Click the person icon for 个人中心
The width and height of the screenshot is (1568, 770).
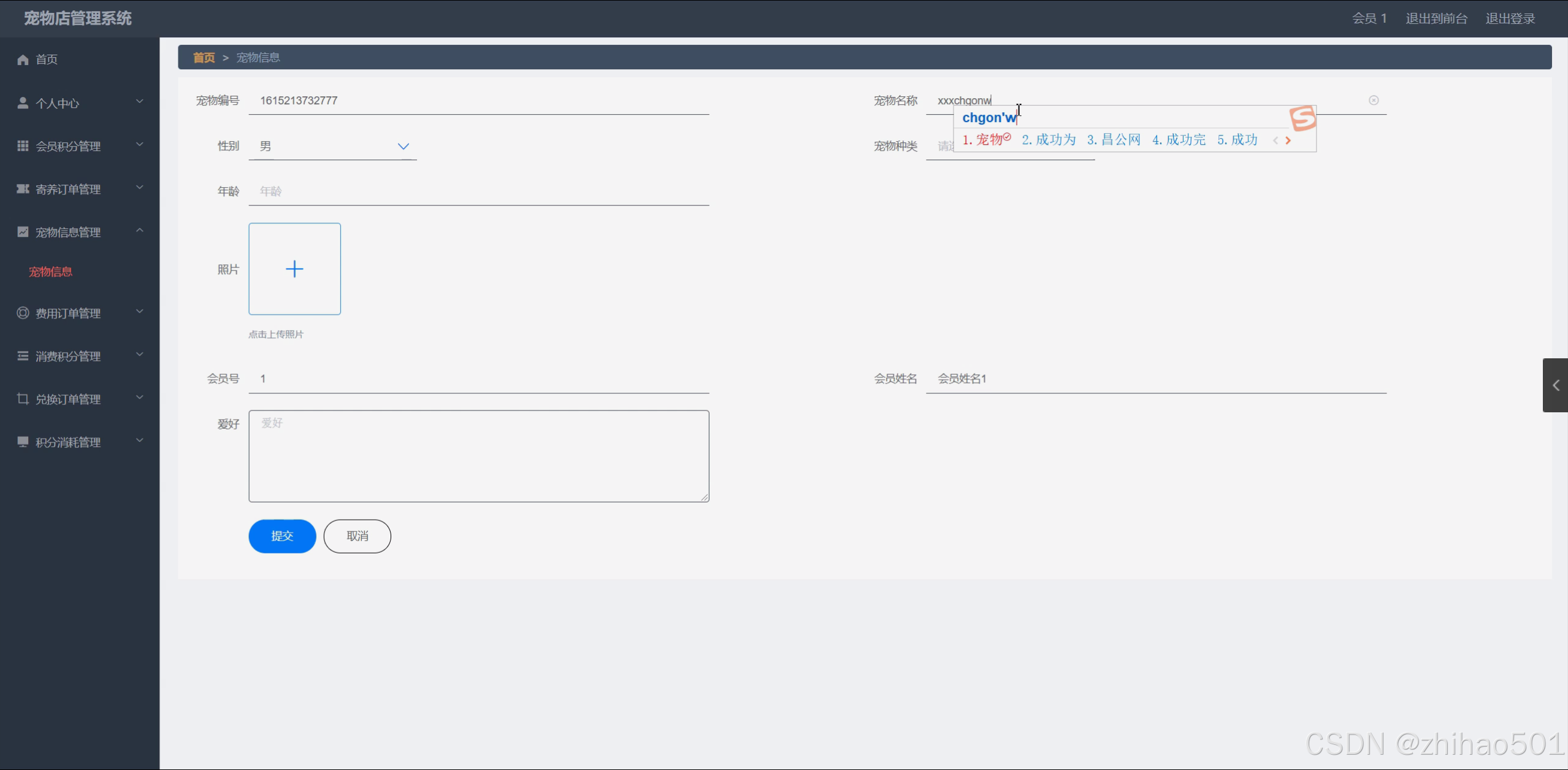(x=23, y=103)
